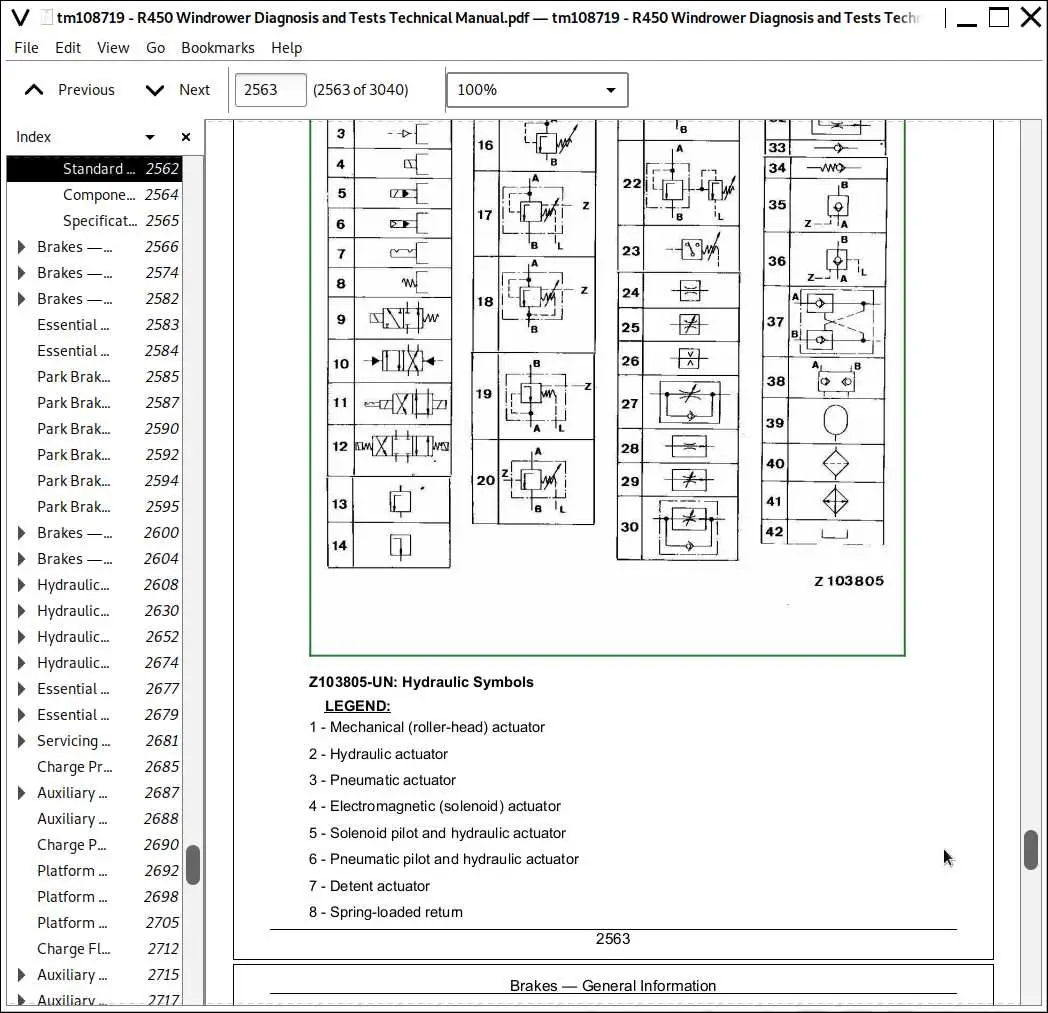The image size is (1048, 1013).
Task: Expand the Essential entry at page 2679
Action: (21, 715)
